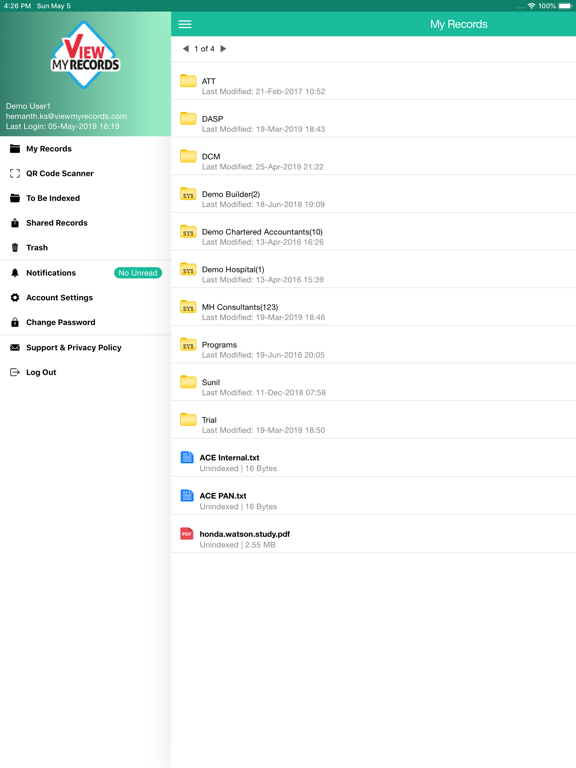Click honda.watson.study.pdf PDF icon
The height and width of the screenshot is (768, 576).
[187, 534]
